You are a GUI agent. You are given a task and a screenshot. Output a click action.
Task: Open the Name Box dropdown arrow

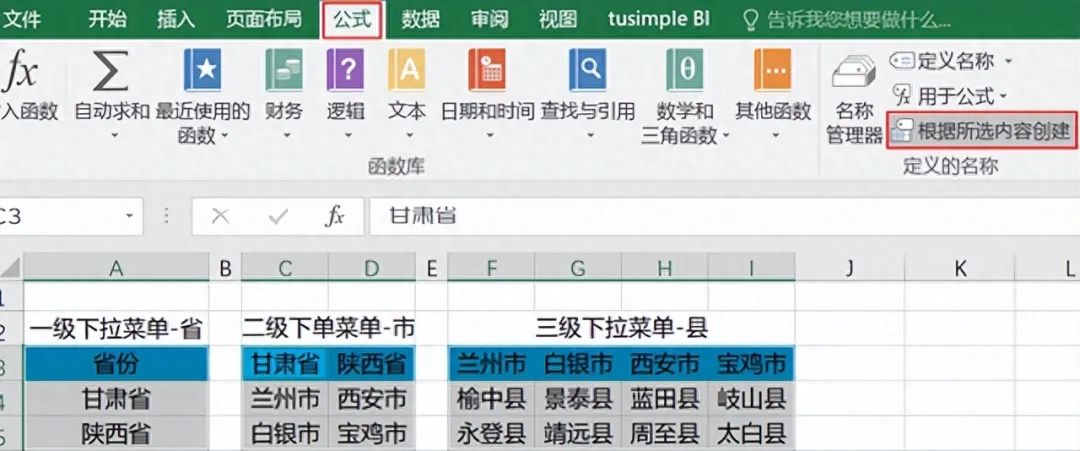pos(129,217)
